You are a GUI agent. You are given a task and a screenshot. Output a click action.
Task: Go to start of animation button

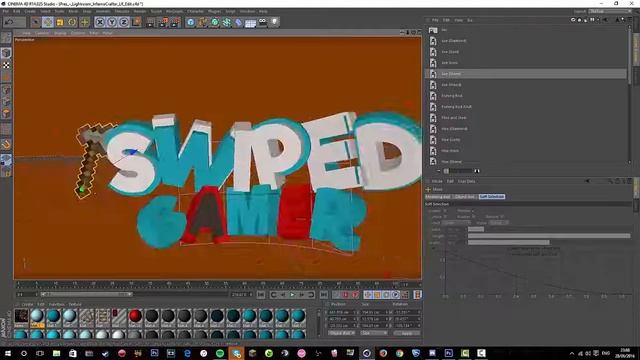(x=261, y=294)
